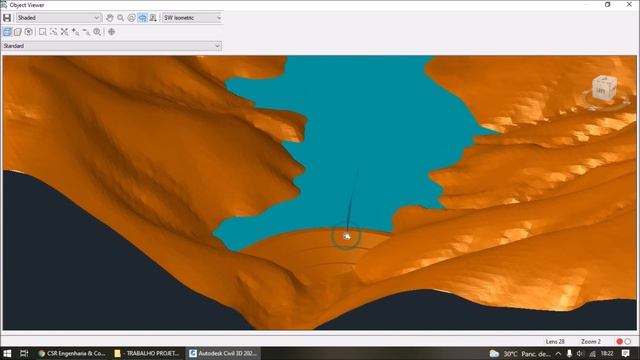Open the Shaded visual style dropdown
The height and width of the screenshot is (360, 640).
[58, 18]
